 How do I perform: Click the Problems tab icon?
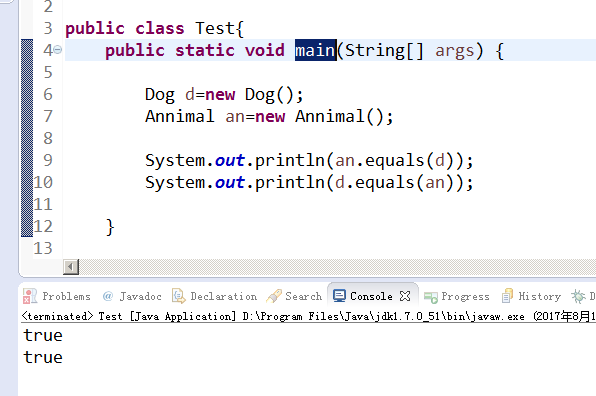(x=30, y=296)
